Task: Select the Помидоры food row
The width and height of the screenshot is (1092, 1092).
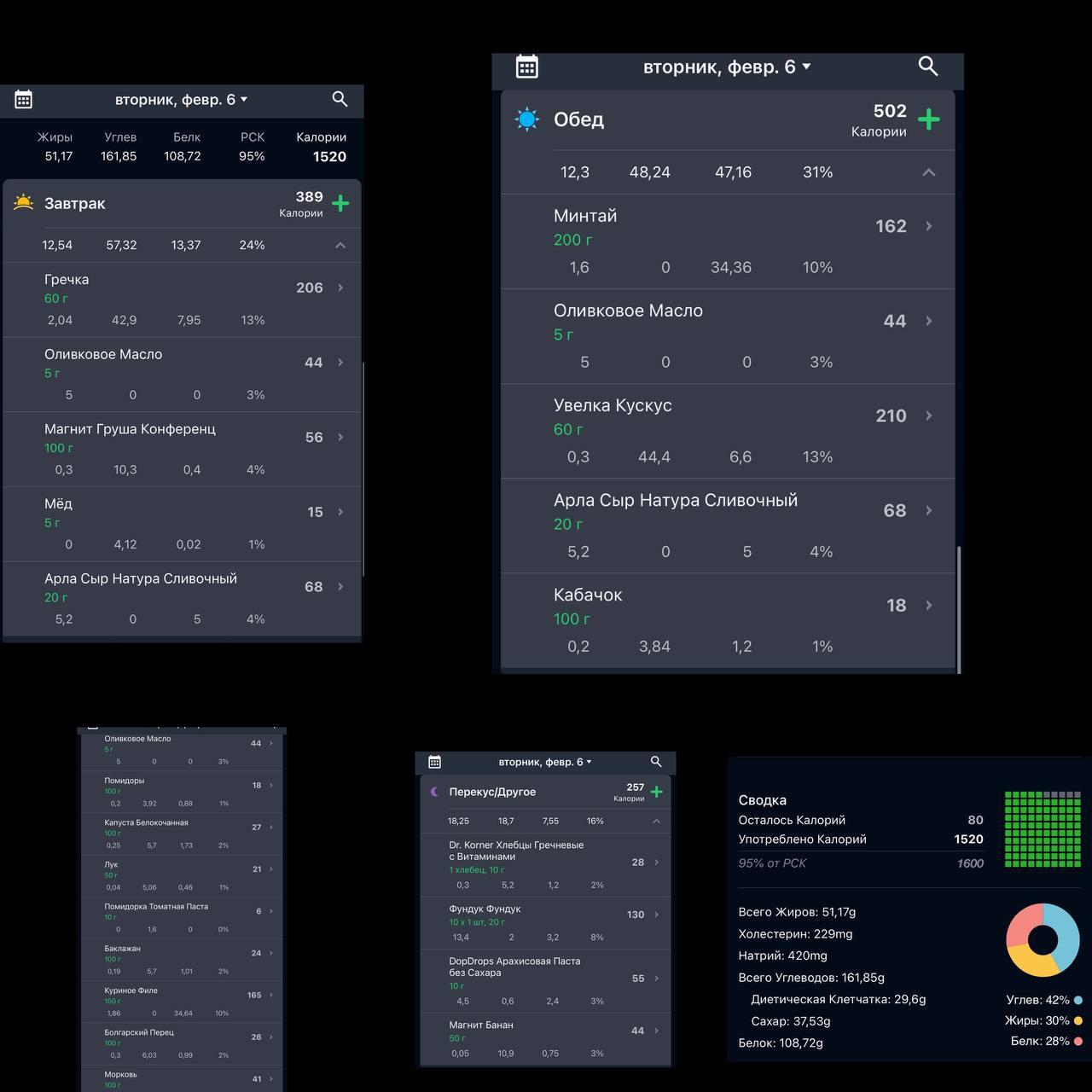Action: (x=182, y=792)
